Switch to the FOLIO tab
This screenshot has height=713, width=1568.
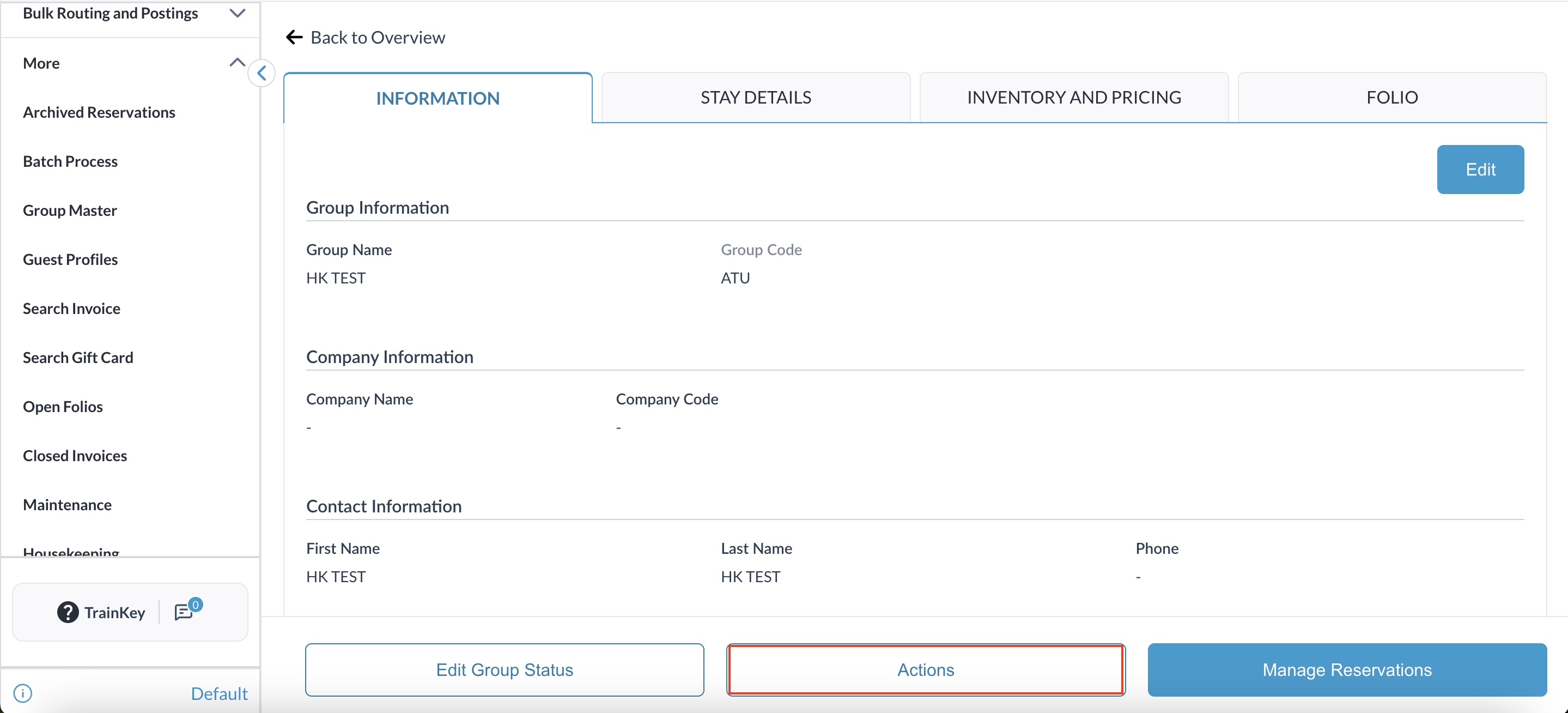pos(1392,98)
